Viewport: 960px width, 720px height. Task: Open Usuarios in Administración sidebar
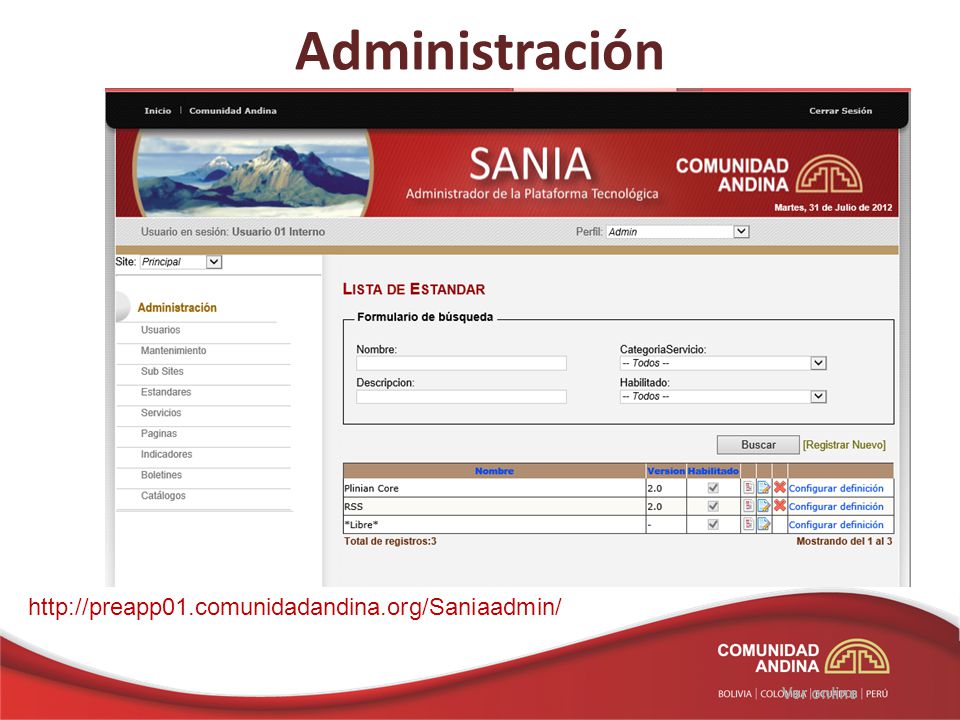(160, 329)
